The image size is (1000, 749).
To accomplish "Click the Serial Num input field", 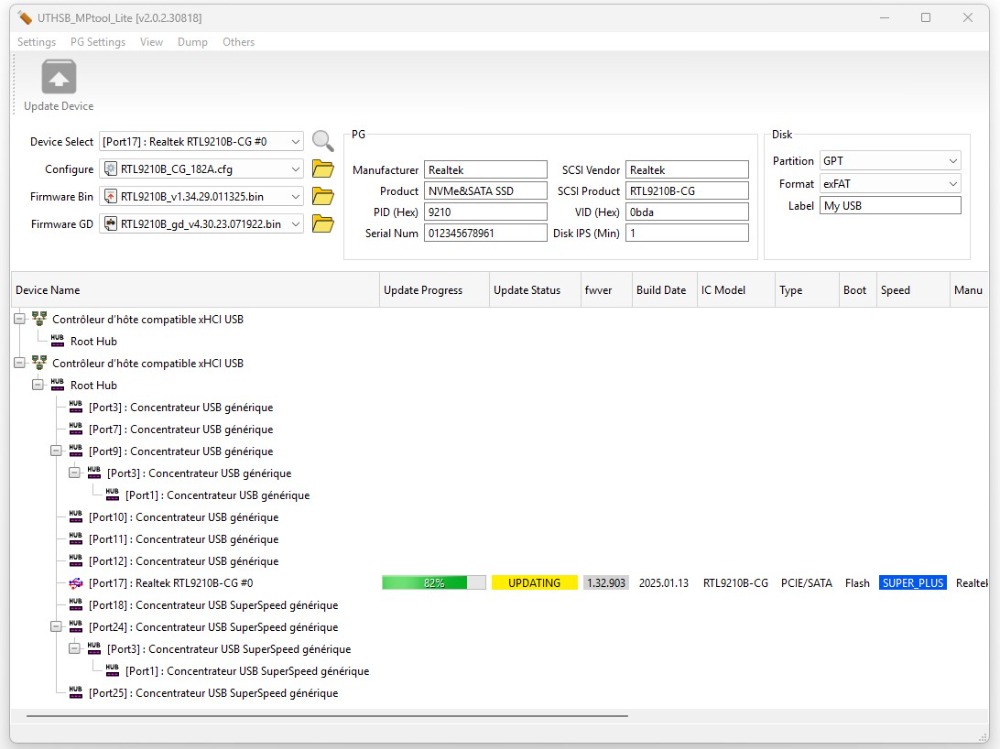I will pos(485,233).
